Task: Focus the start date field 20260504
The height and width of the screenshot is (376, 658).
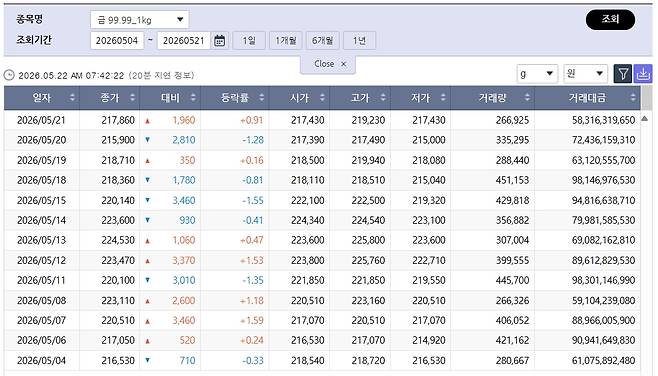Action: coord(117,41)
